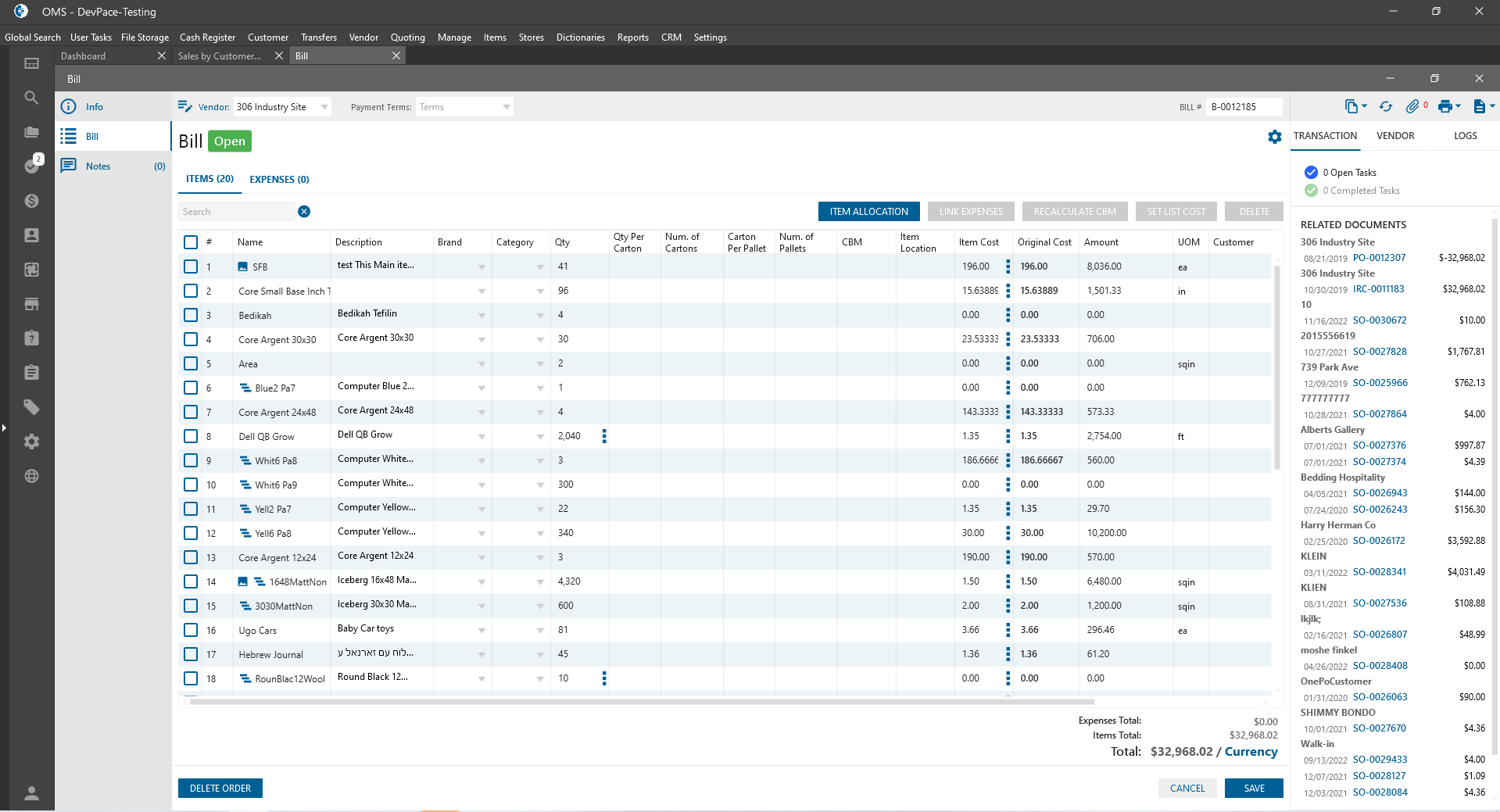Open the print options dropdown arrow
Screen dimensions: 1500x812
click(1459, 106)
